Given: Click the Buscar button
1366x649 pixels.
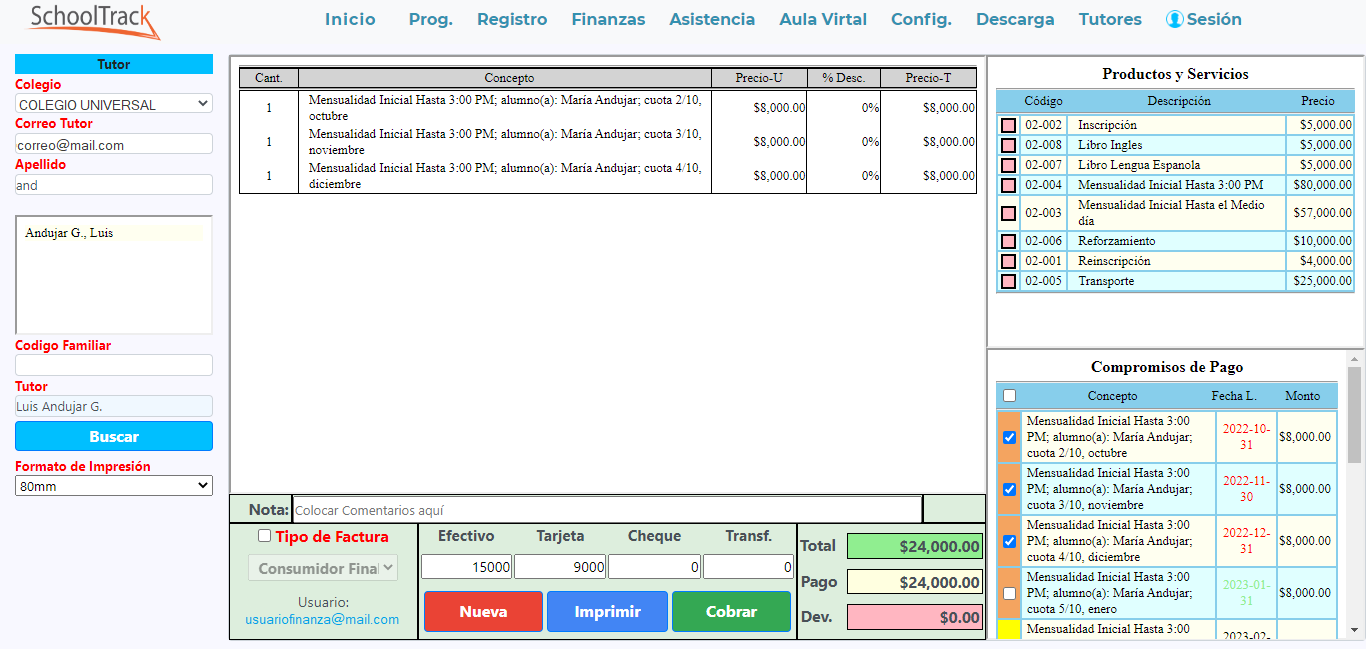Looking at the screenshot, I should coord(114,436).
